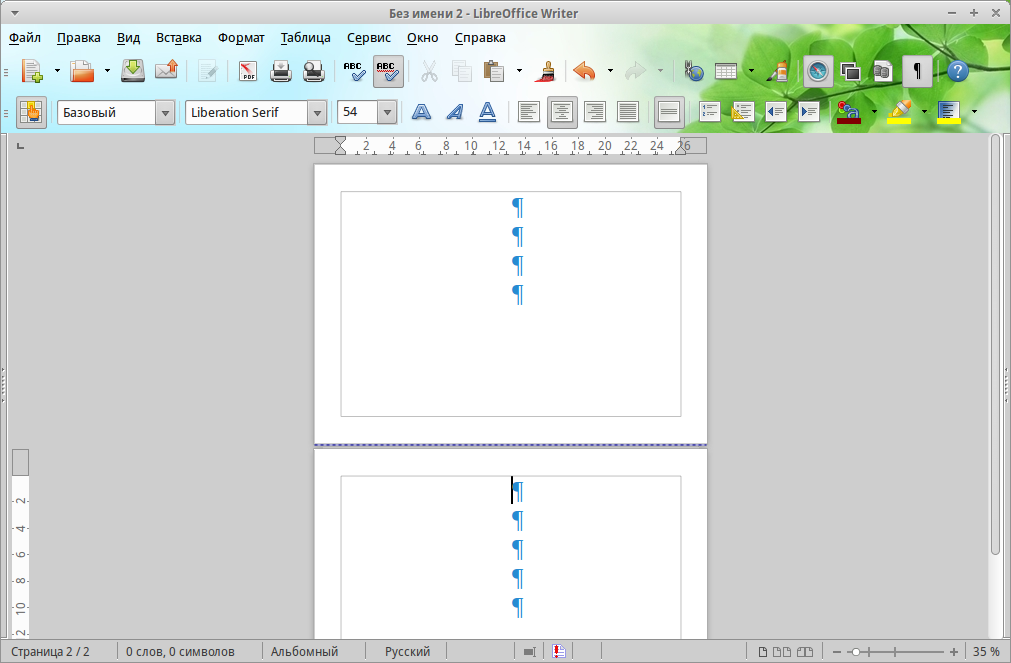Enable centered paragraph alignment
Viewport: 1011px width, 663px height.
click(562, 112)
